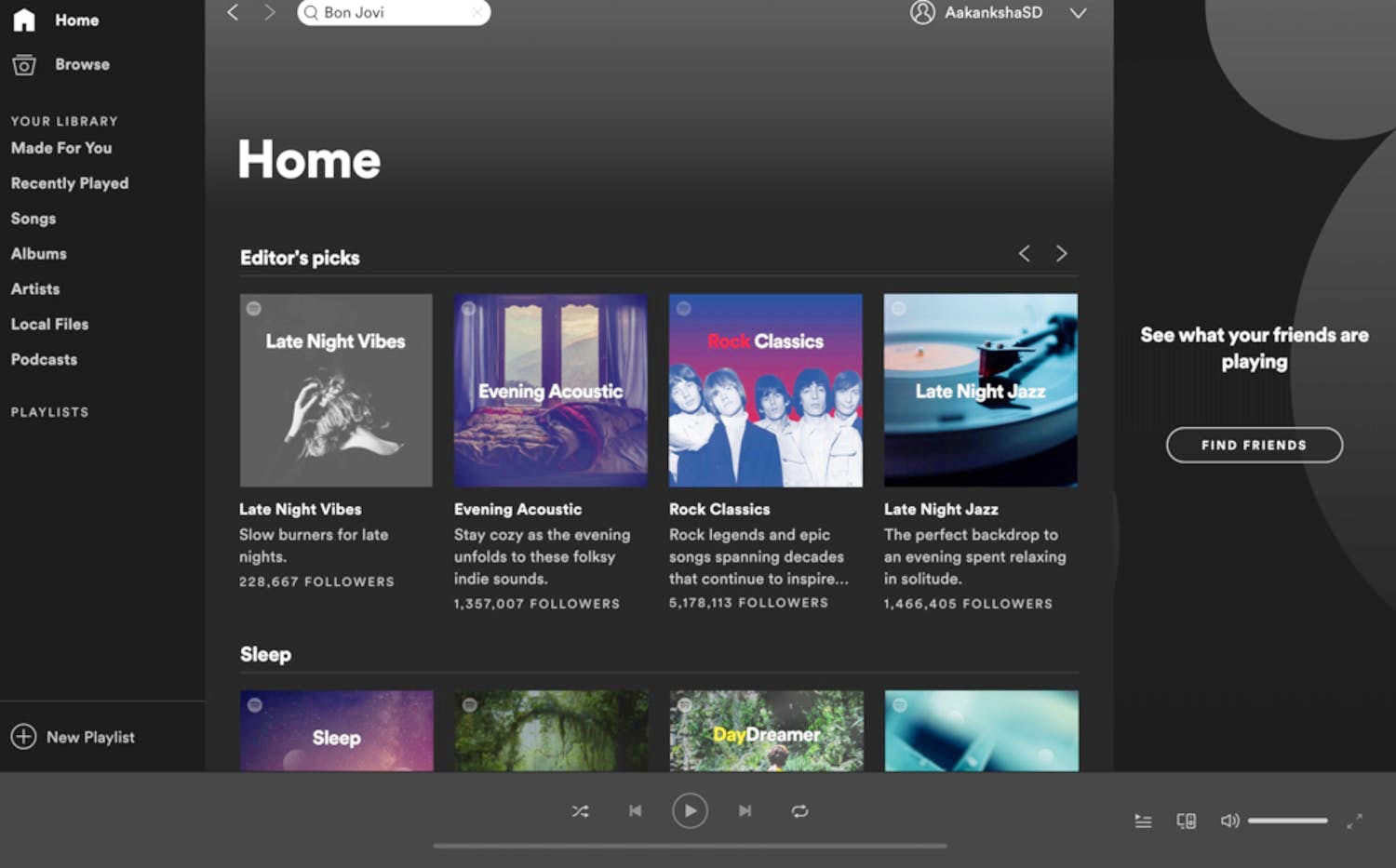This screenshot has width=1396, height=868.
Task: Go back using the top navigation arrow
Action: click(234, 12)
